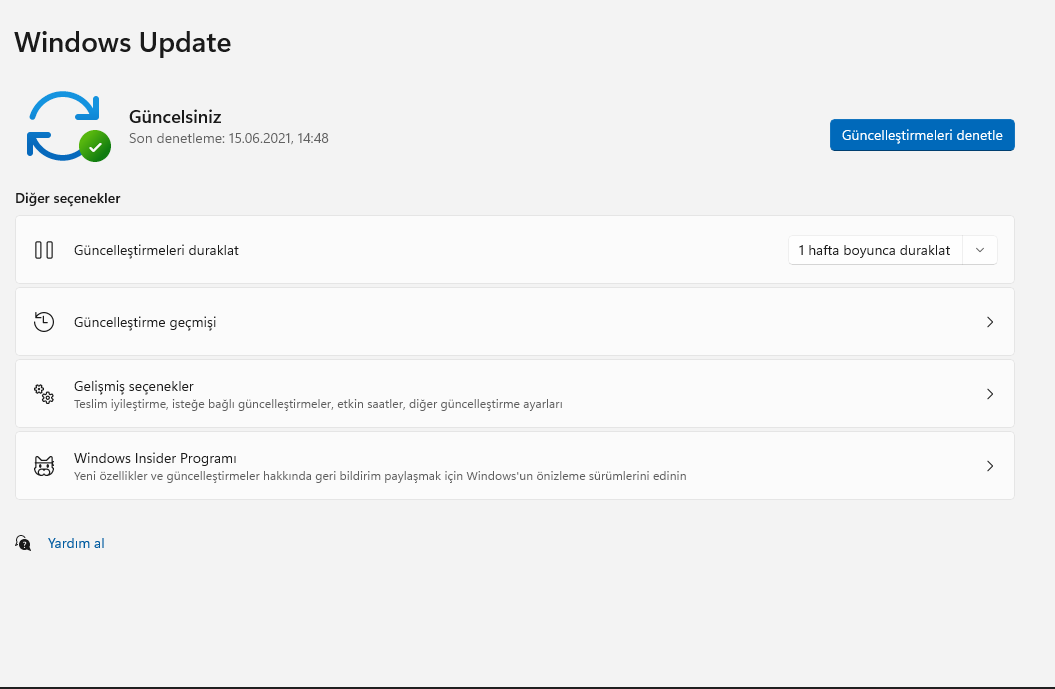
Task: Click the Windows Update page heading
Action: pyautogui.click(x=122, y=42)
